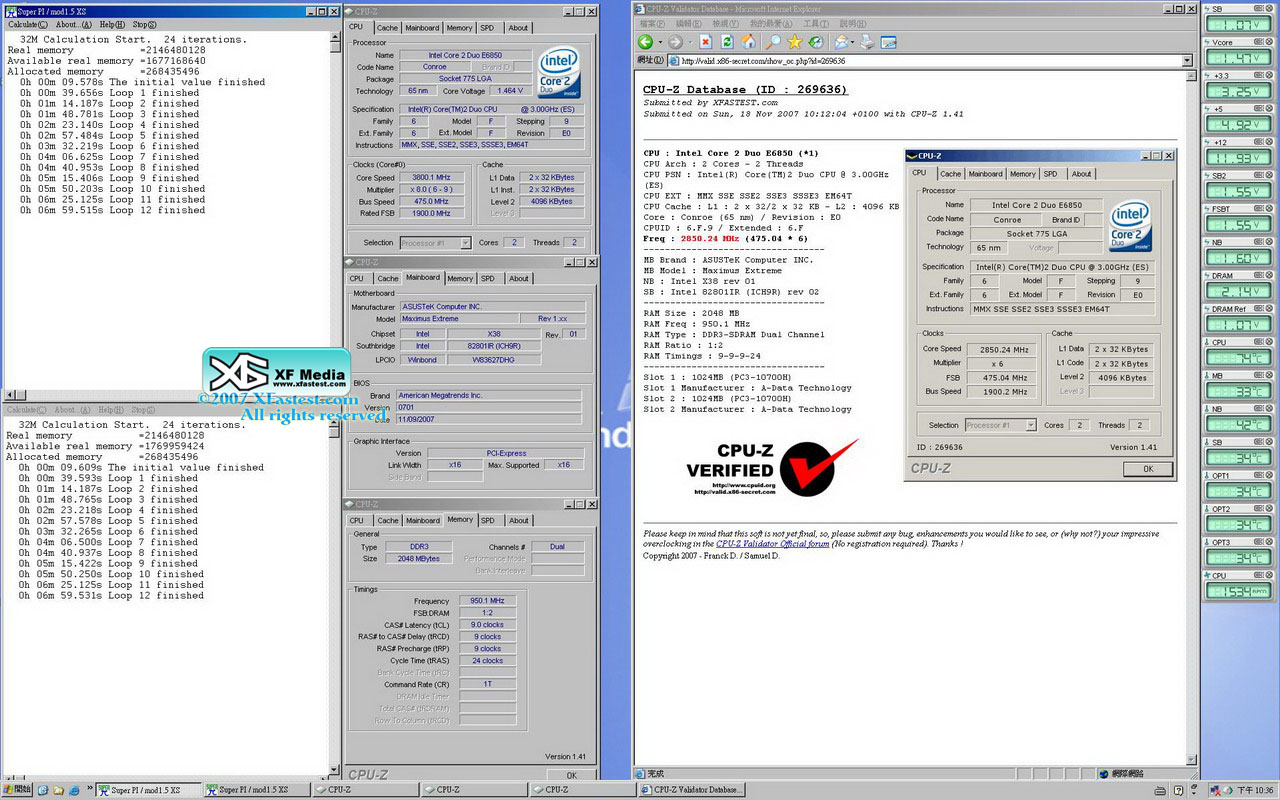Switch to About tab in bottom CPU-Z

pos(519,520)
